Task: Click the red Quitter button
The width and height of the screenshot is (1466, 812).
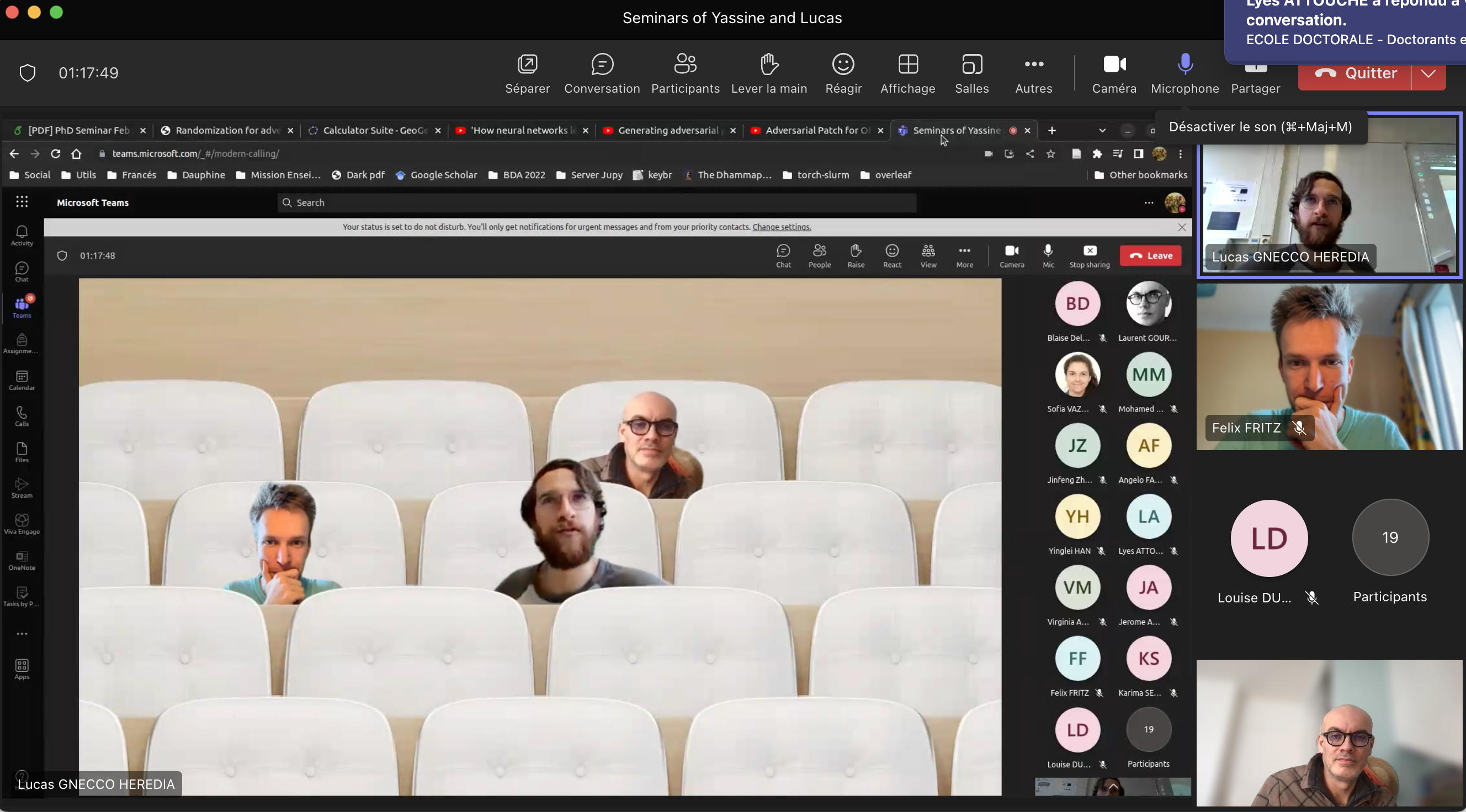Action: [x=1355, y=74]
